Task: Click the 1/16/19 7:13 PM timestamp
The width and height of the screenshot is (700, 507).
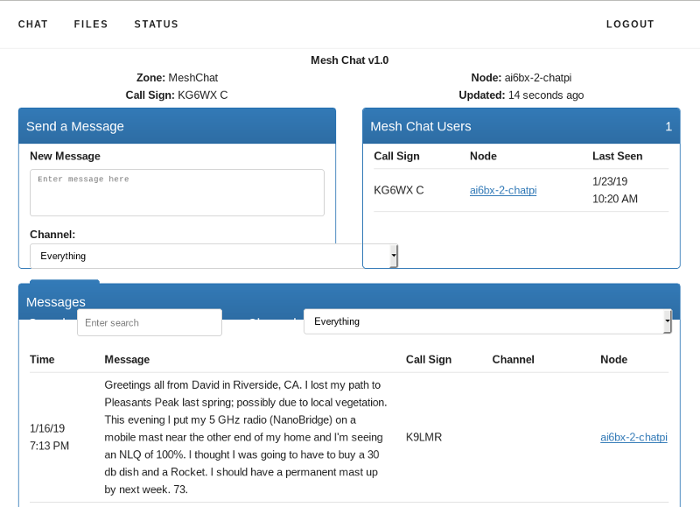Action: (49, 437)
